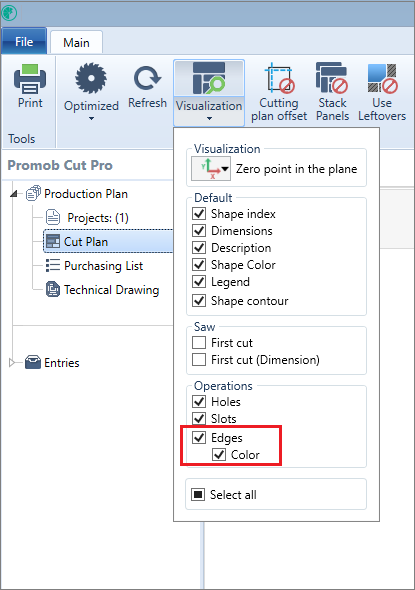This screenshot has height=590, width=415.
Task: Open the Optimized dropdown arrow
Action: [91, 119]
